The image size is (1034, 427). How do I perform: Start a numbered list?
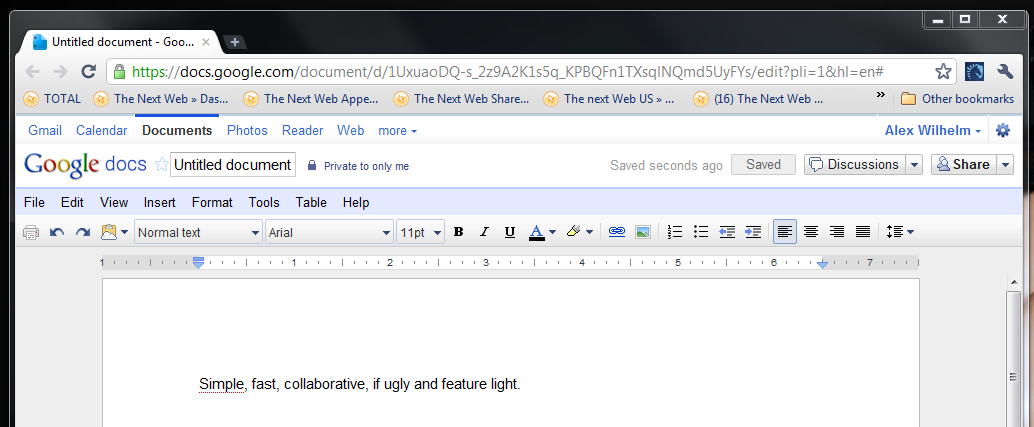point(675,232)
